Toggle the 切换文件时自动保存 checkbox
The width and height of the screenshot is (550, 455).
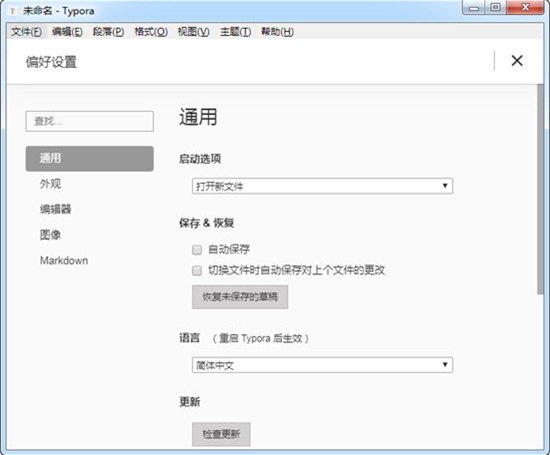click(197, 270)
